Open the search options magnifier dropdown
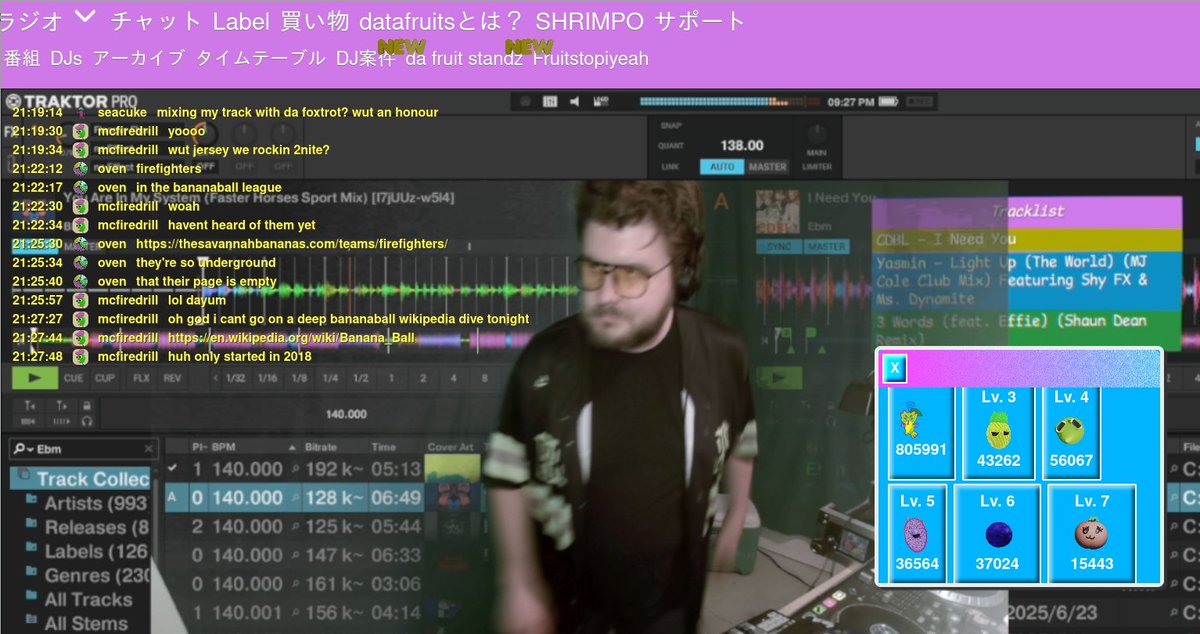Image resolution: width=1200 pixels, height=634 pixels. coord(22,450)
